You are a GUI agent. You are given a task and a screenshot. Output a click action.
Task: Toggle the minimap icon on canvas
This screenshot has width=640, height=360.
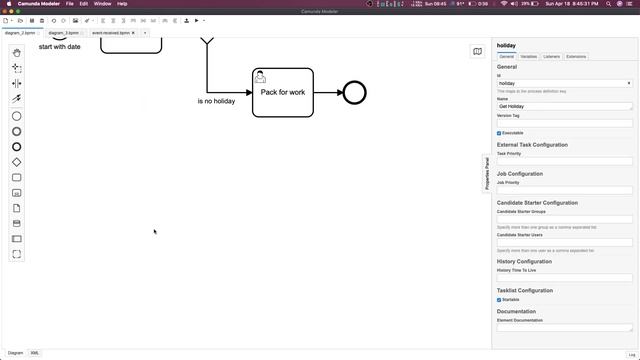[x=477, y=51]
